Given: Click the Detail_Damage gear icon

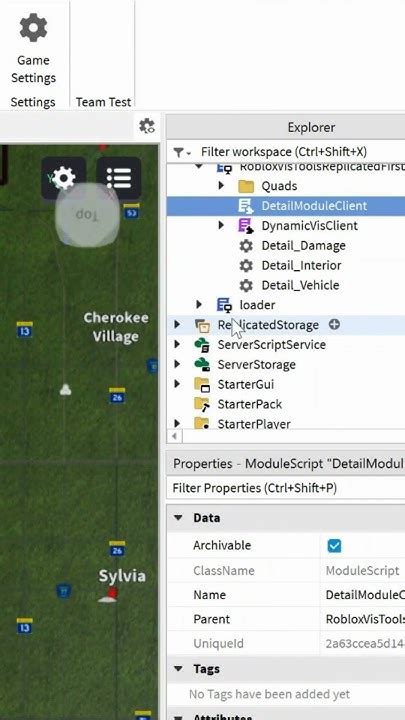Looking at the screenshot, I should (x=246, y=246).
